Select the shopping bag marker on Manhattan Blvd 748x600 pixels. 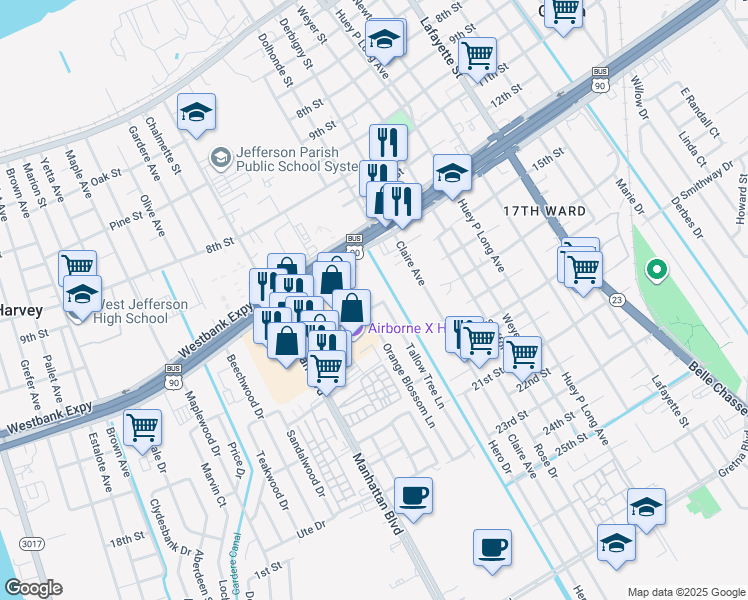pos(287,341)
